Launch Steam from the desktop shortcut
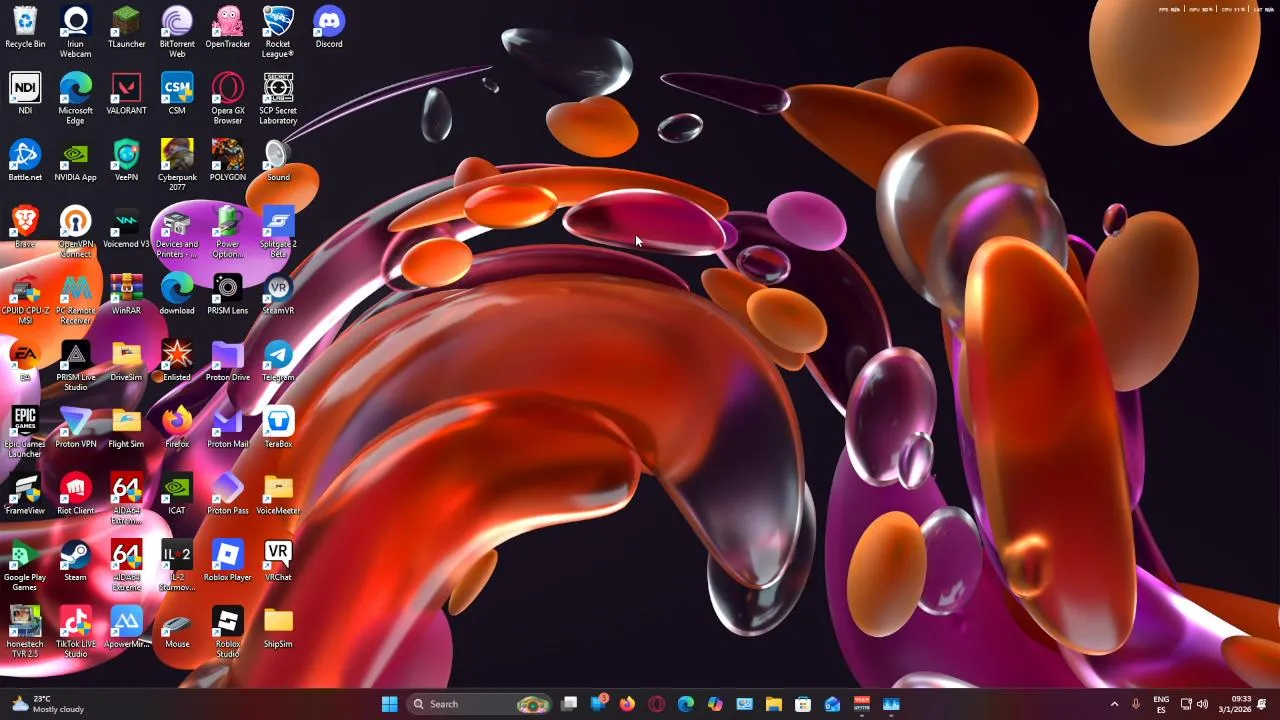The height and width of the screenshot is (720, 1280). click(76, 561)
